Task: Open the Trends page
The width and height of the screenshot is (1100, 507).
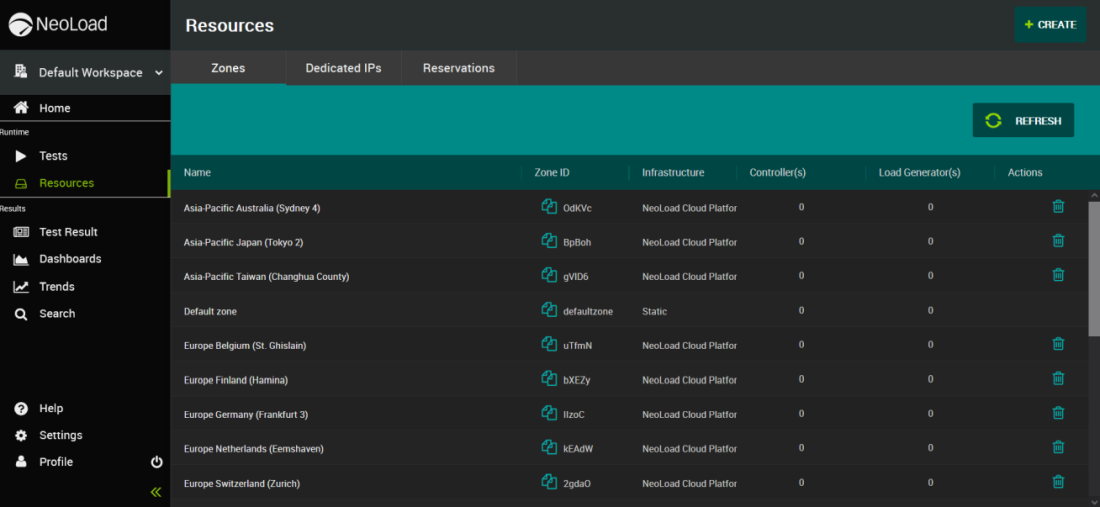Action: pos(57,286)
